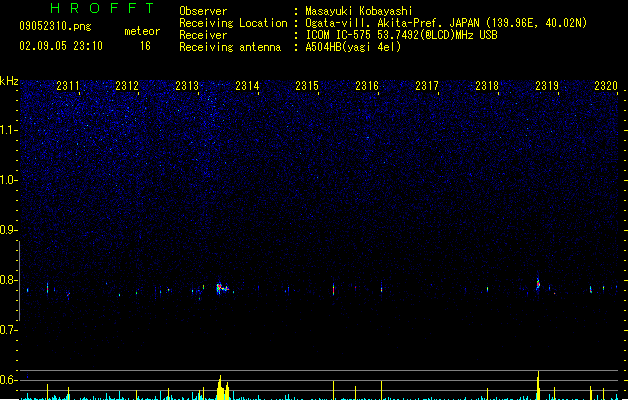
Task: Click the tall yellow amplitude peak before 2319
Action: pos(538,385)
